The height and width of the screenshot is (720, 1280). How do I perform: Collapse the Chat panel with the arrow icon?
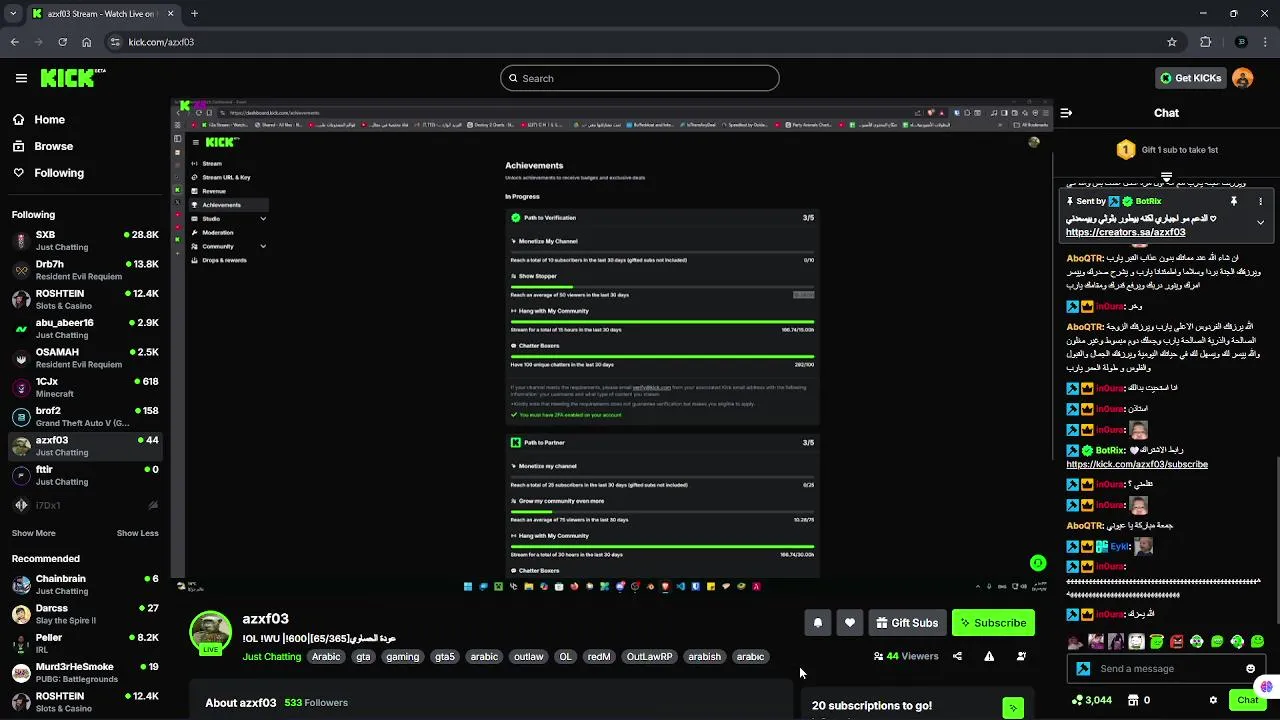pos(1066,113)
